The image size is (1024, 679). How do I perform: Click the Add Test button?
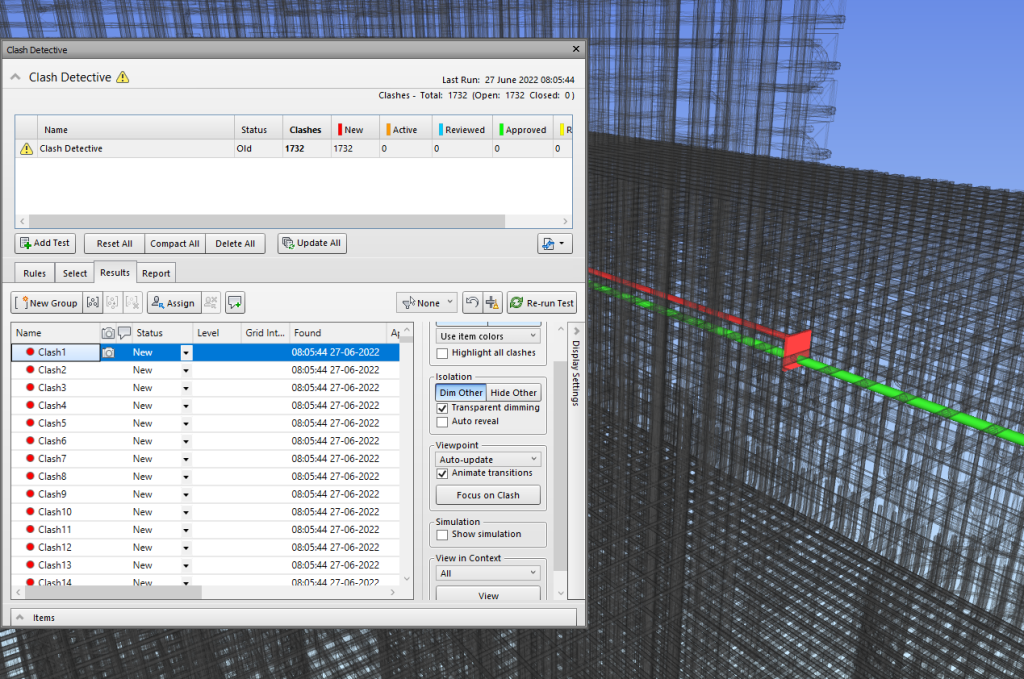point(44,243)
